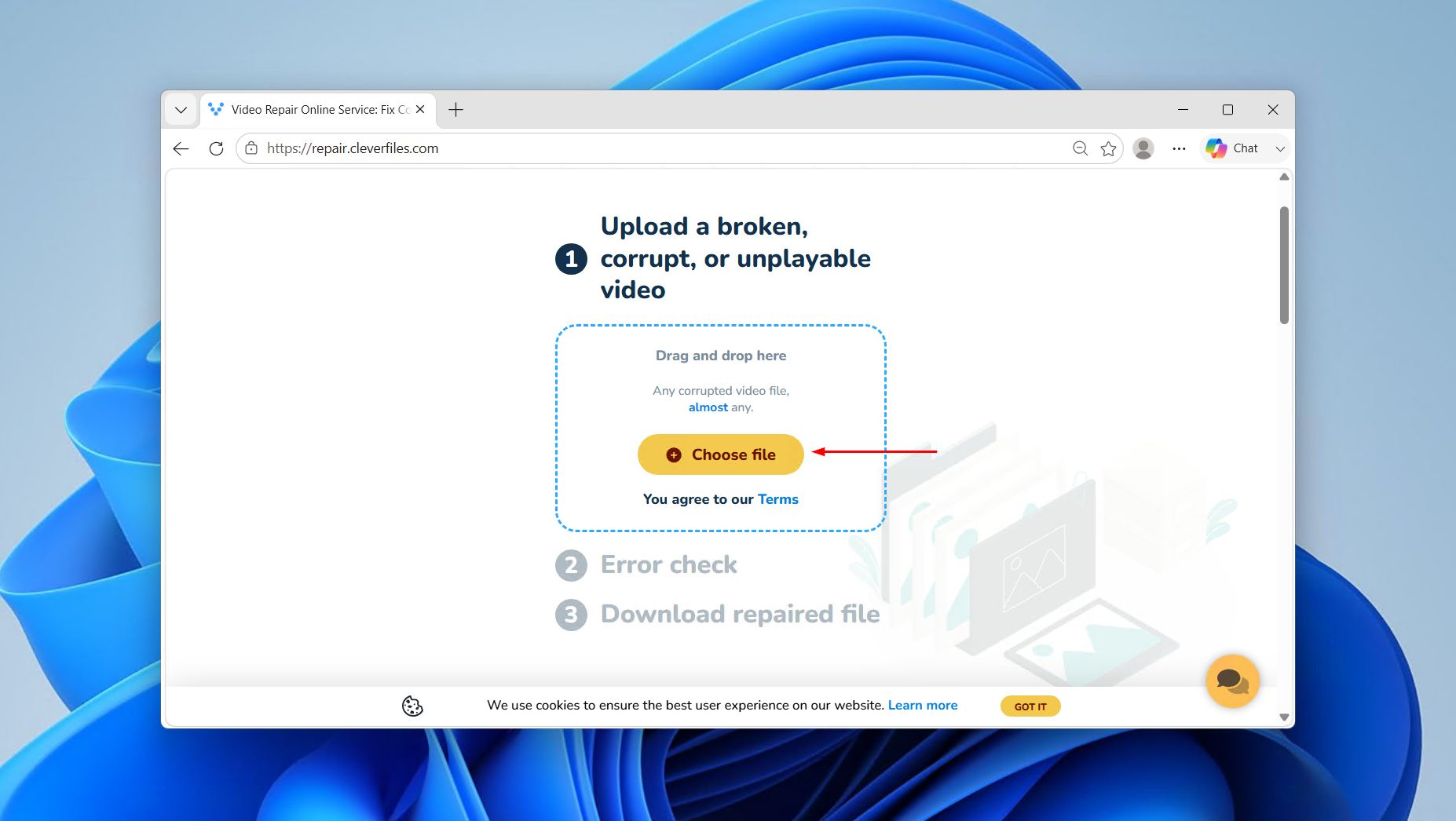View site info via lock icon

[251, 148]
